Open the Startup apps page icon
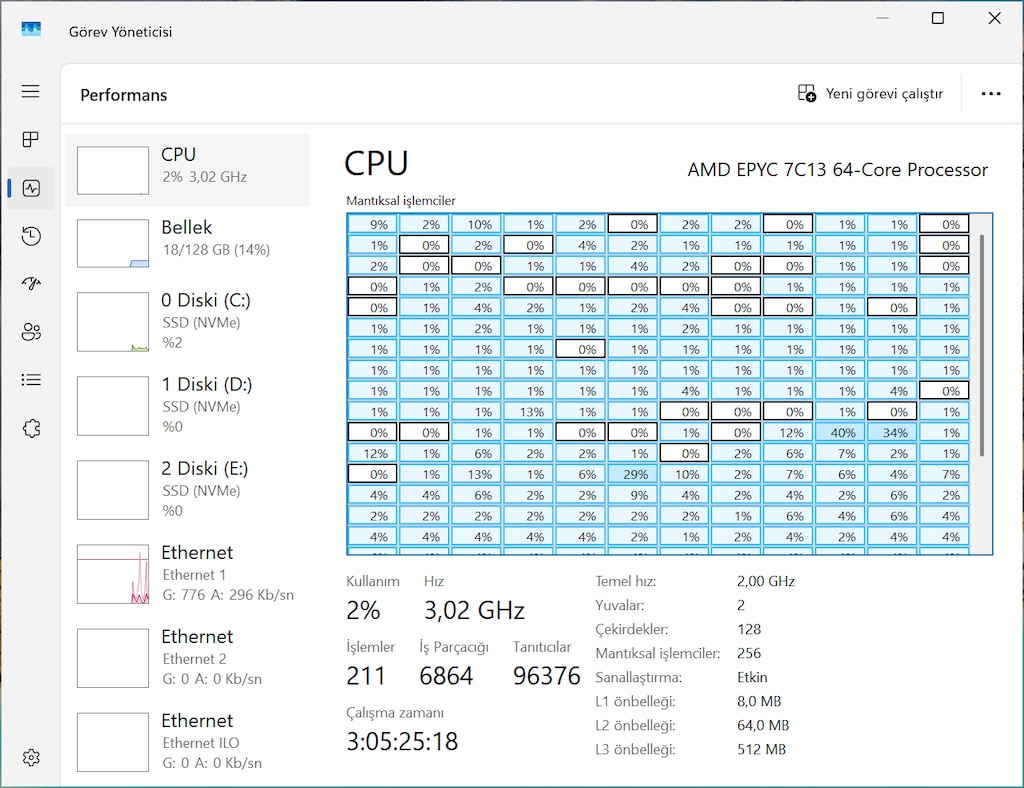Screen dimensions: 1024x788 coord(31,283)
